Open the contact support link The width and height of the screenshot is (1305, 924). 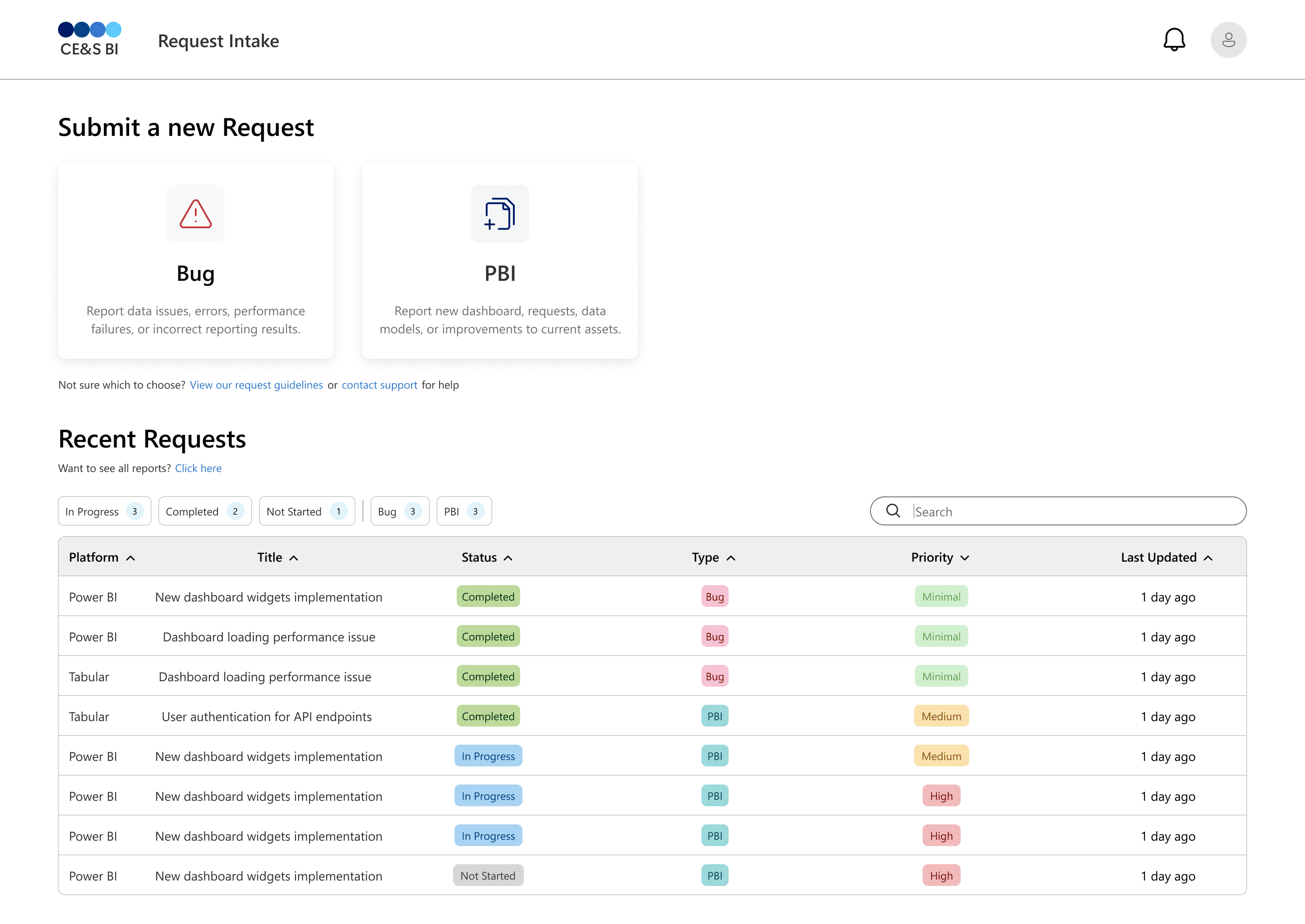[x=379, y=385]
